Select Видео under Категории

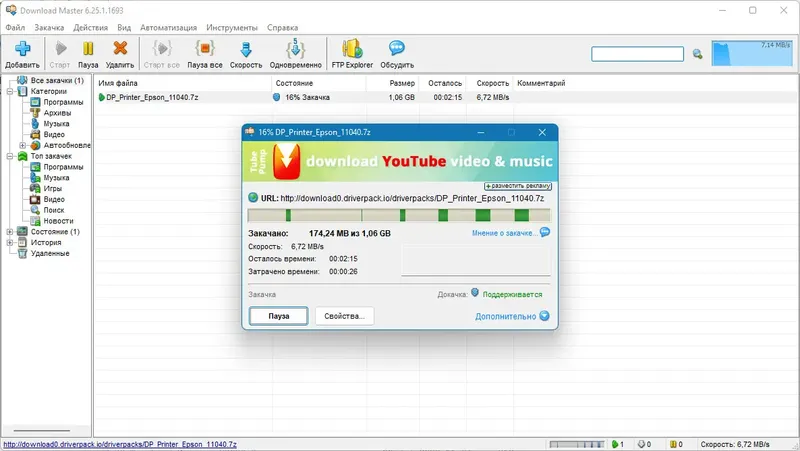click(x=54, y=134)
